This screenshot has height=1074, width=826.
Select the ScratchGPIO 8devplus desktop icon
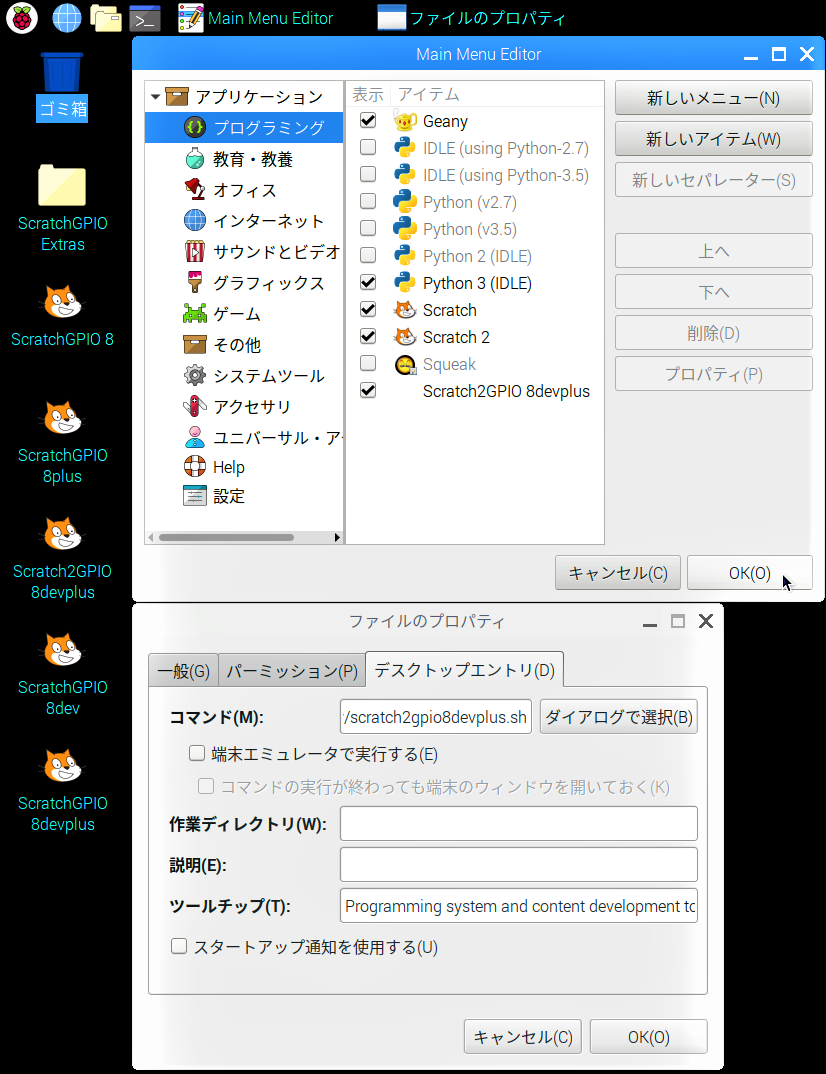(x=62, y=790)
